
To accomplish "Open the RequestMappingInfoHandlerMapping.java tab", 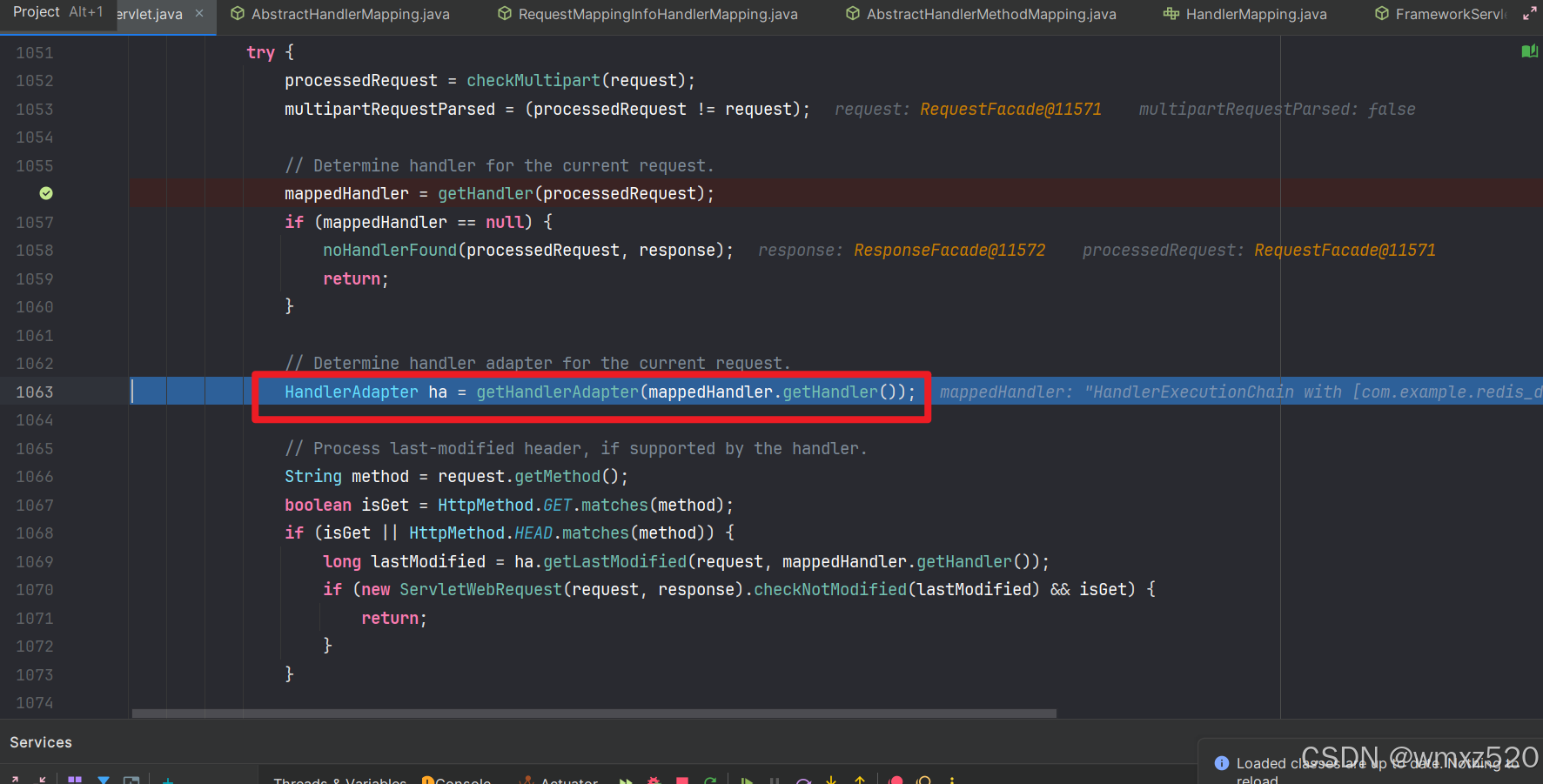I will 658,14.
